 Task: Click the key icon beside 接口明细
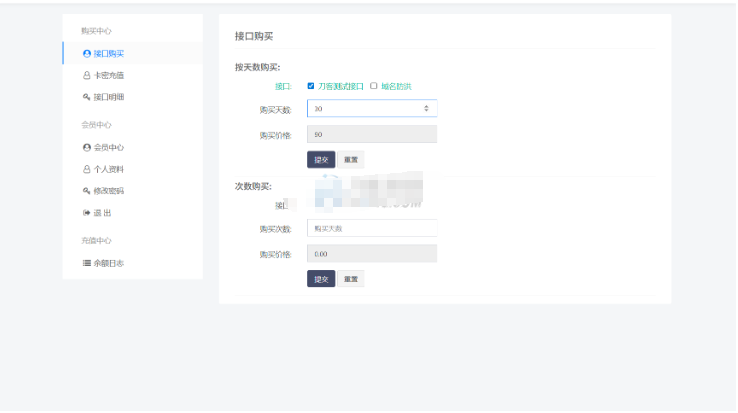point(87,97)
